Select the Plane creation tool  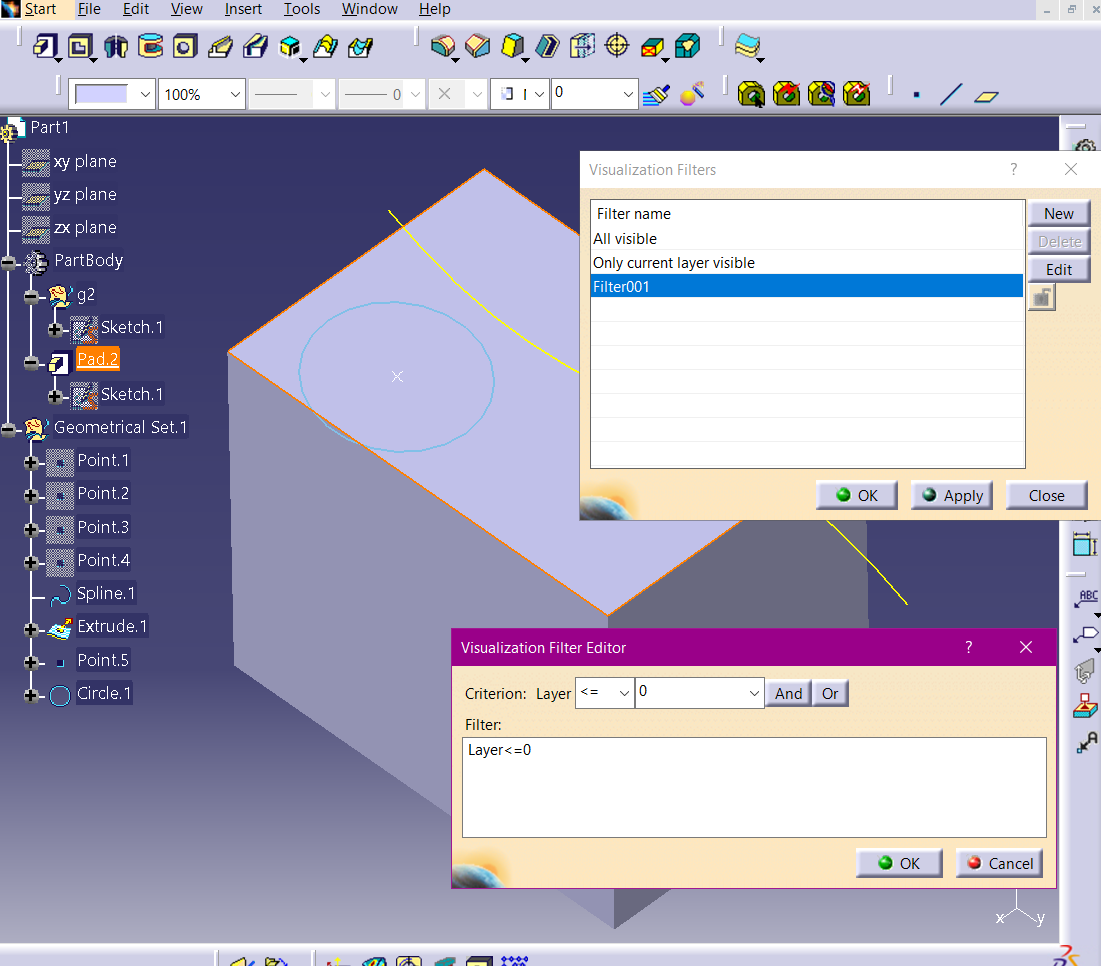pos(987,96)
